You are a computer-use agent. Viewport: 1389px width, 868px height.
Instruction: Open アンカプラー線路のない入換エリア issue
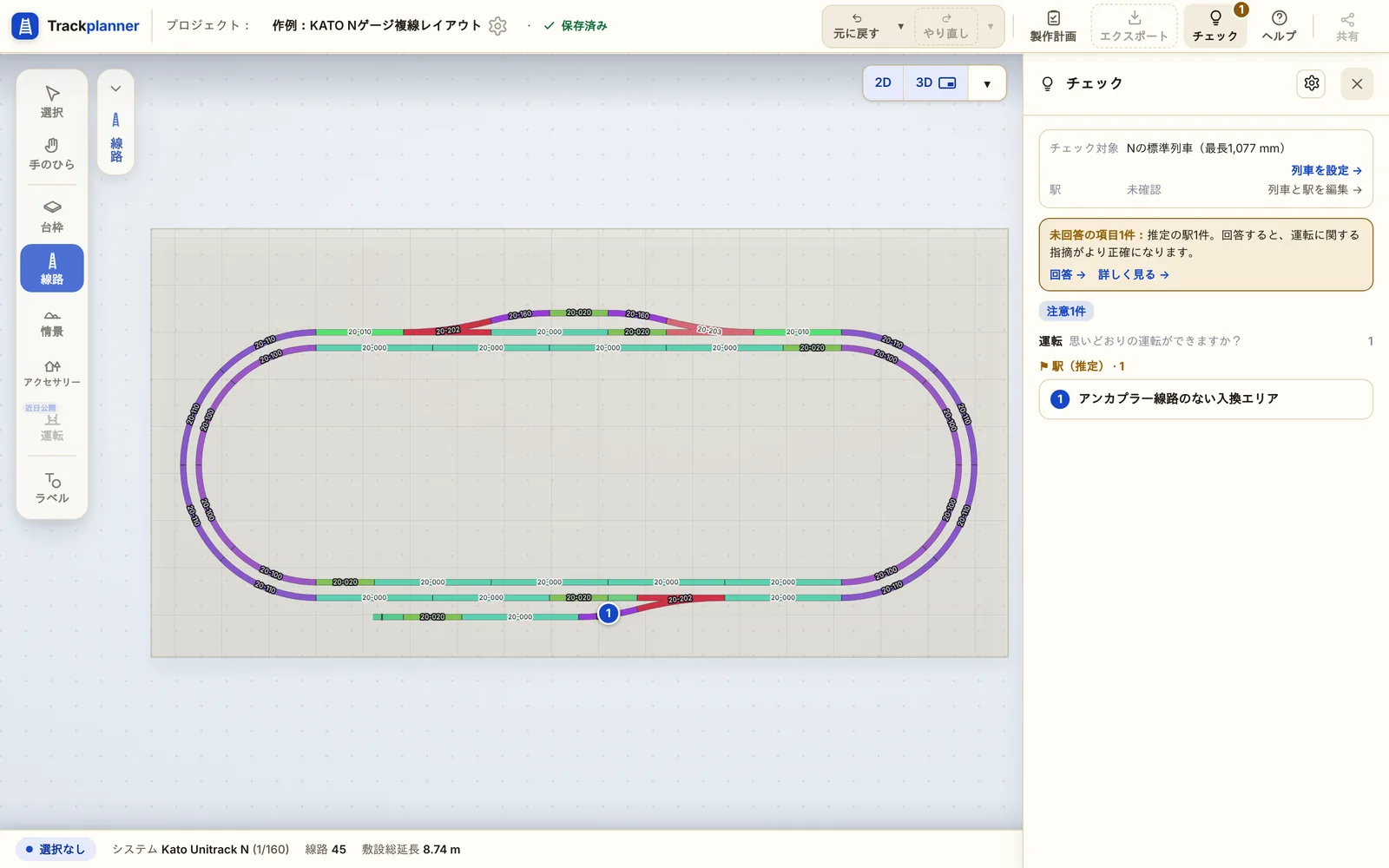(1206, 399)
